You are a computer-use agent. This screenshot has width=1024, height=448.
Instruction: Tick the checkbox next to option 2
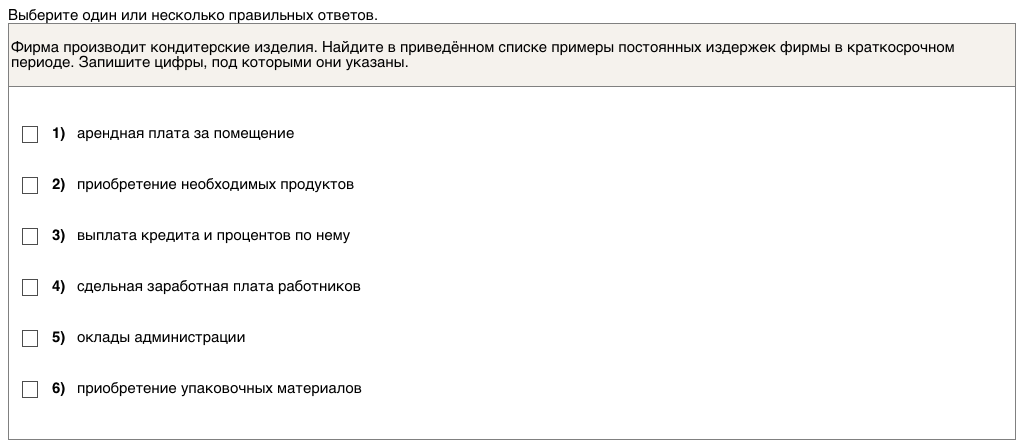[x=30, y=185]
